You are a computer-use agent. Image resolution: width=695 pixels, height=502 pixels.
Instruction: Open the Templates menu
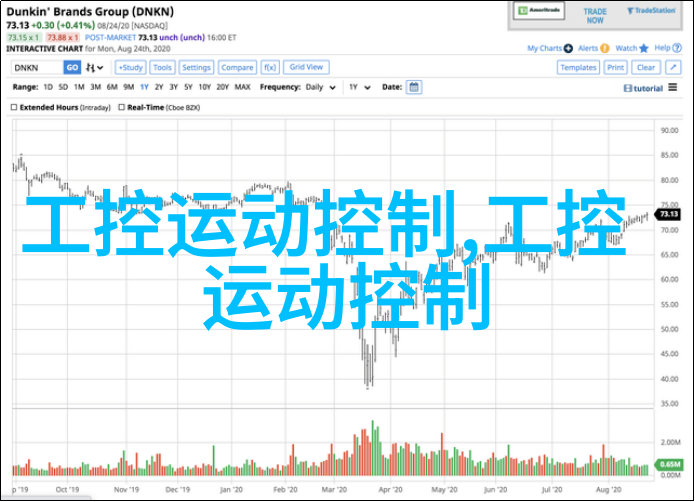click(578, 67)
